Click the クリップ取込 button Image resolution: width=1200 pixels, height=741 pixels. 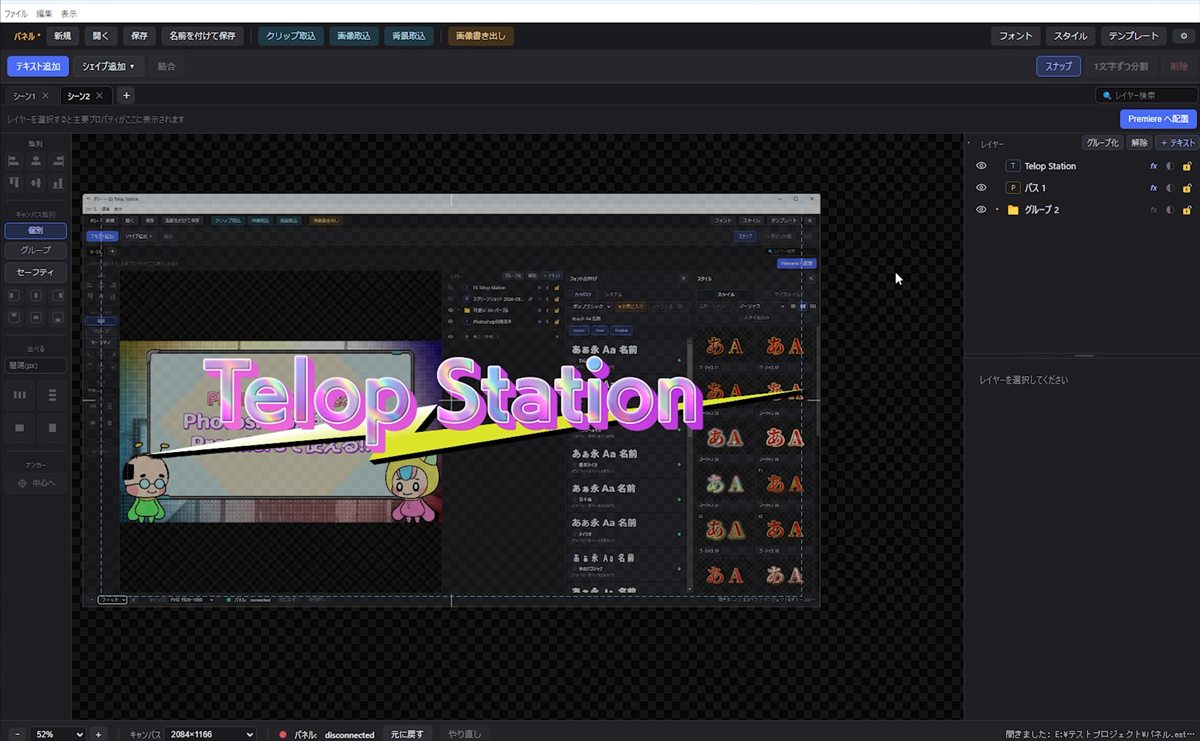[x=291, y=36]
